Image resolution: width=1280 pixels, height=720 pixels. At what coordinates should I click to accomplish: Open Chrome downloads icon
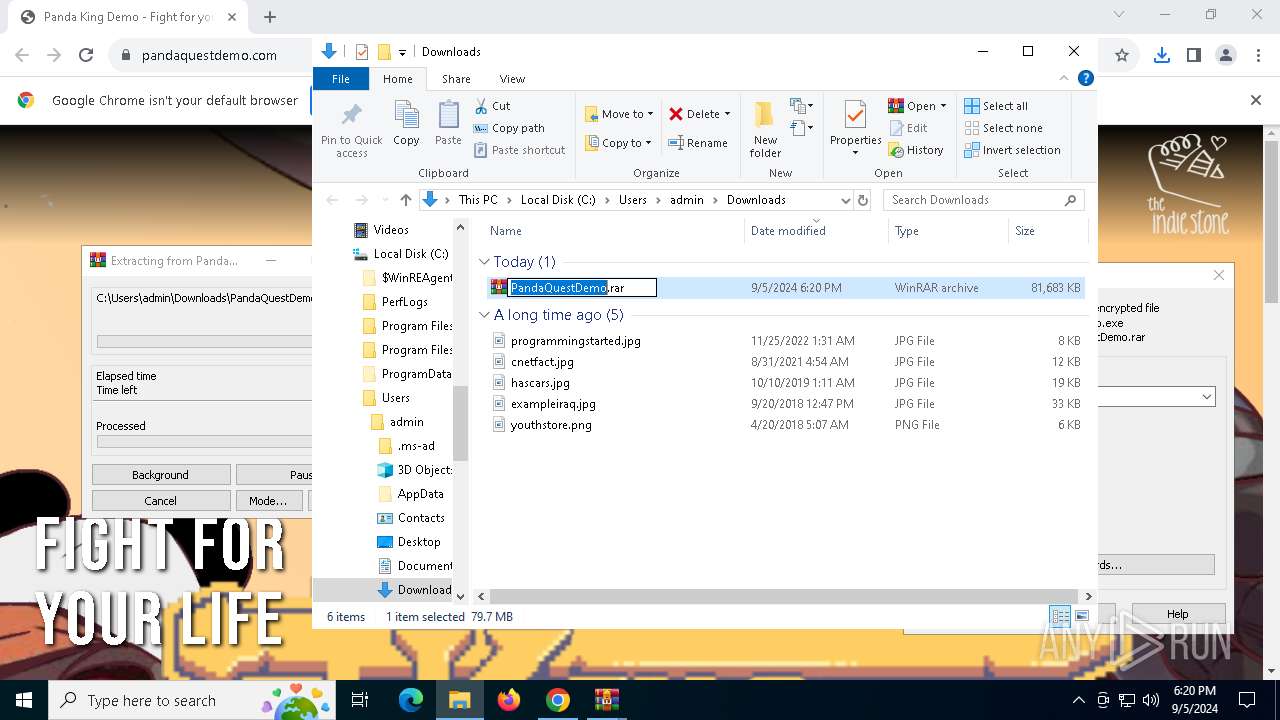coord(1161,55)
